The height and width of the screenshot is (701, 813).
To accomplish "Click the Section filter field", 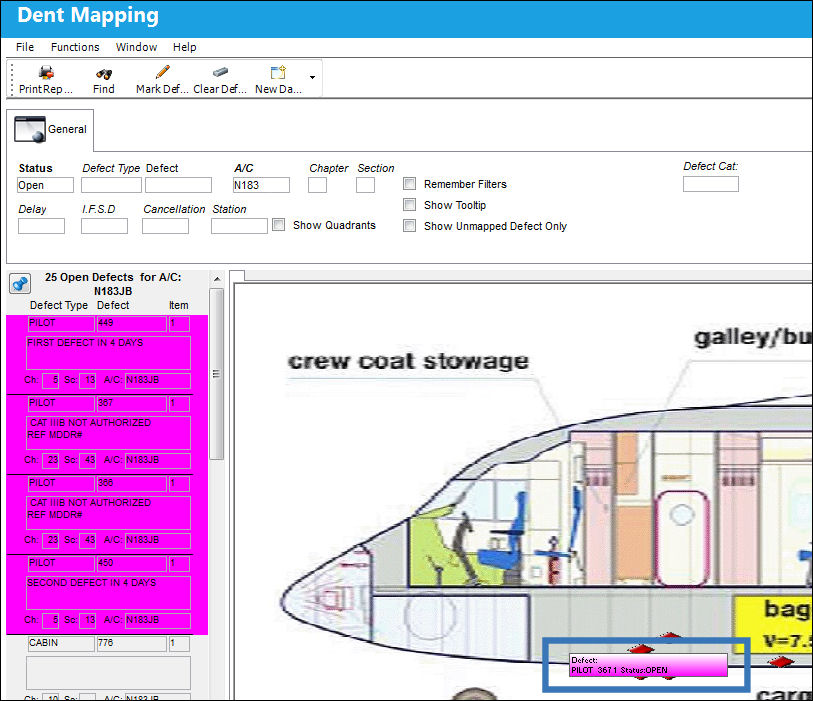I will [366, 185].
